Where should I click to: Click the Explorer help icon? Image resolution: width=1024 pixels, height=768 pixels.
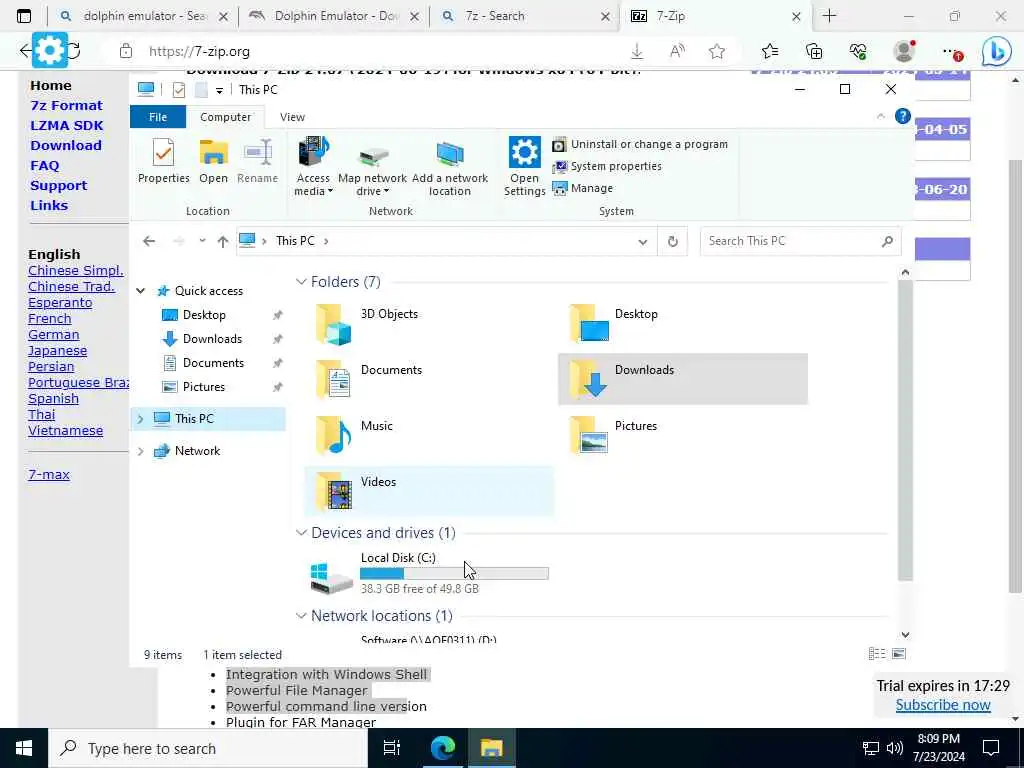pos(903,116)
